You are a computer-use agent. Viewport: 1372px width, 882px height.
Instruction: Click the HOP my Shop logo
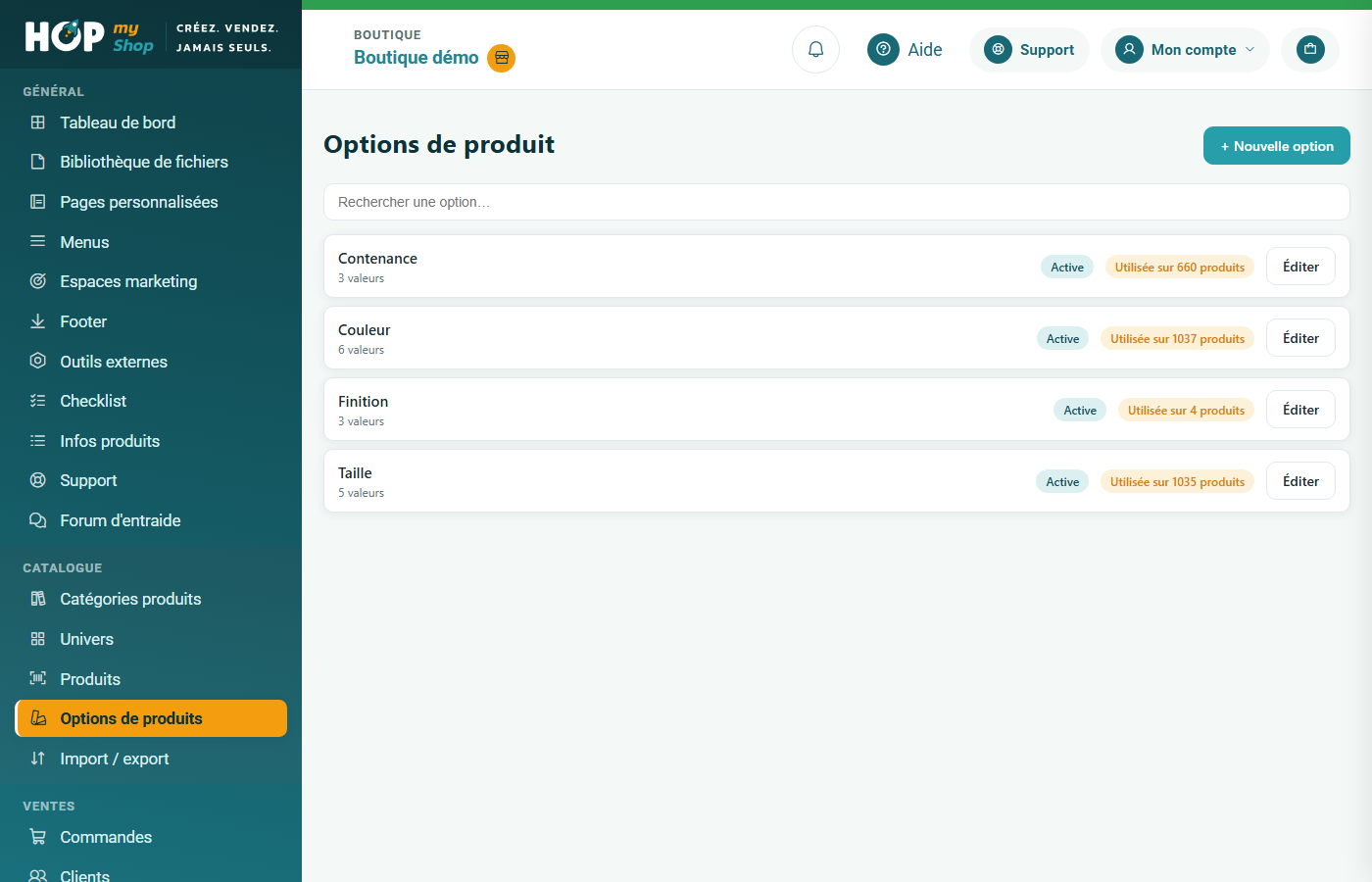point(89,36)
